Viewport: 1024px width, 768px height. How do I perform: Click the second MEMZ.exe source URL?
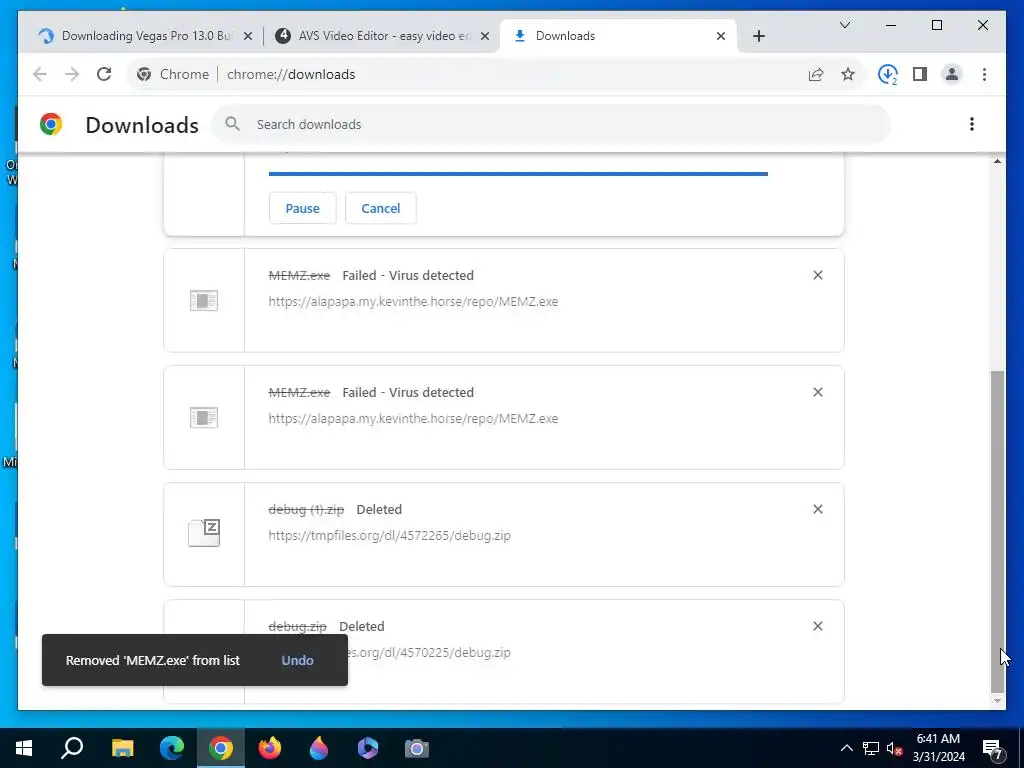point(413,419)
